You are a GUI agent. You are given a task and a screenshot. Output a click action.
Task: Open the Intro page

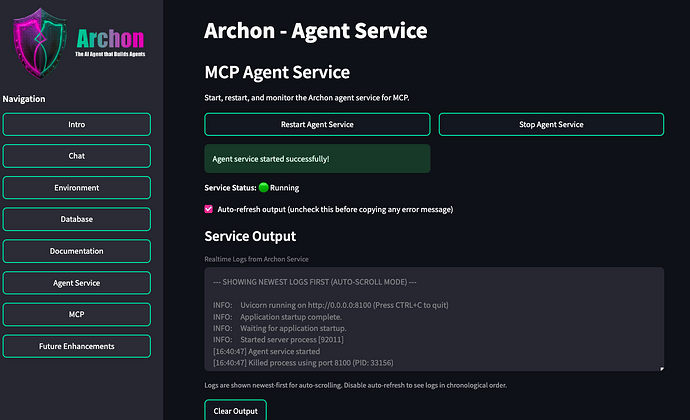pyautogui.click(x=77, y=125)
